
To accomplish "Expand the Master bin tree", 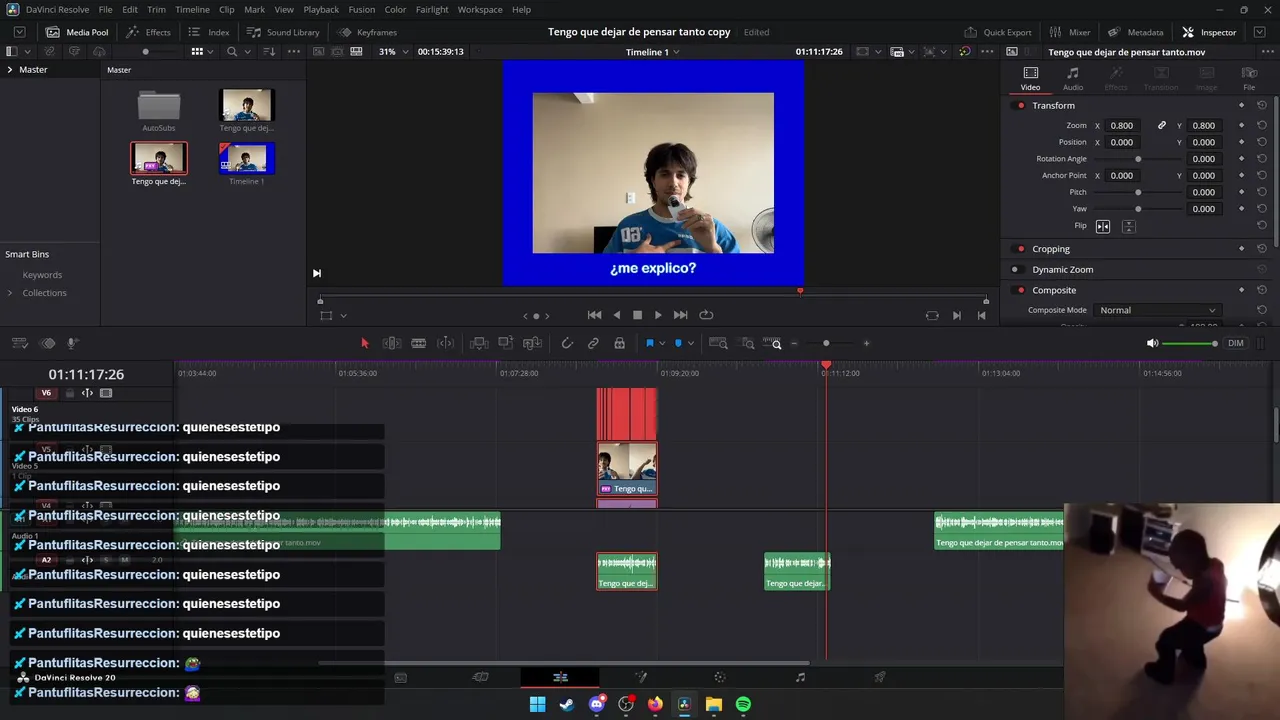I will (10, 70).
